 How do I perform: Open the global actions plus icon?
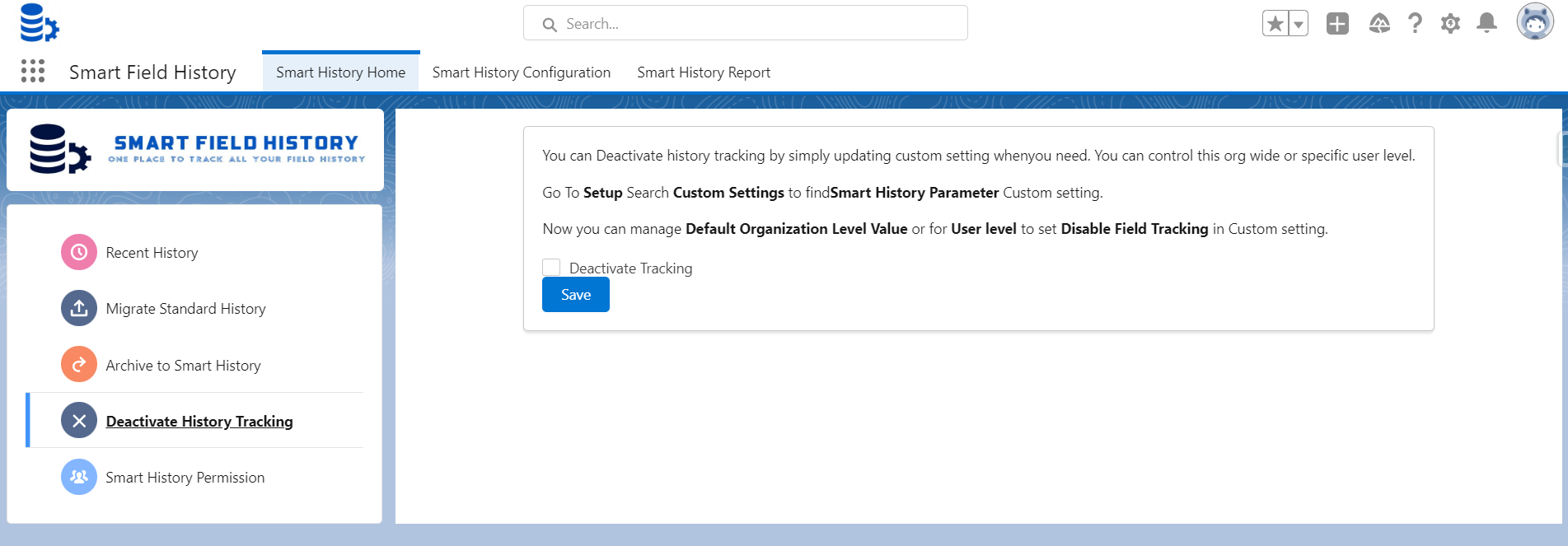pyautogui.click(x=1336, y=24)
